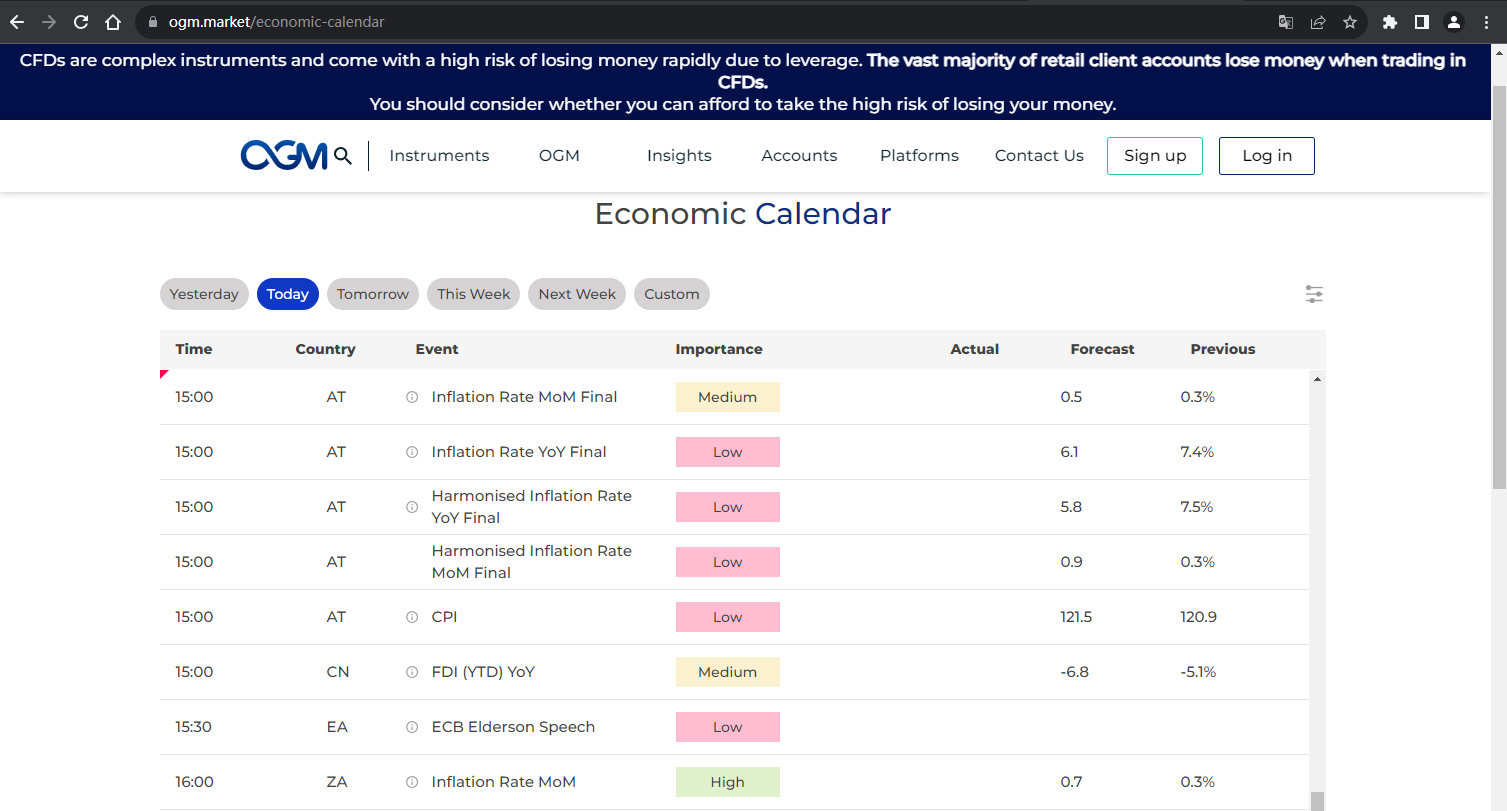Show info for FDI (YTD) YoY
Image resolution: width=1507 pixels, height=811 pixels.
click(412, 672)
